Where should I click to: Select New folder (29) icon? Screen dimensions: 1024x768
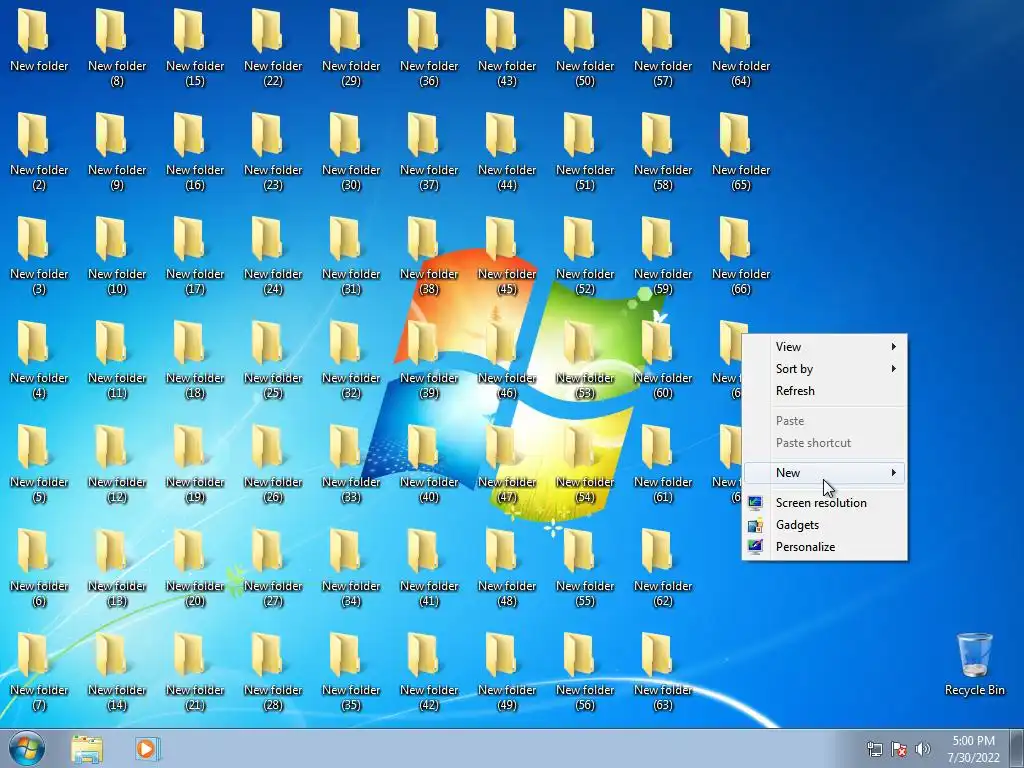[x=344, y=31]
